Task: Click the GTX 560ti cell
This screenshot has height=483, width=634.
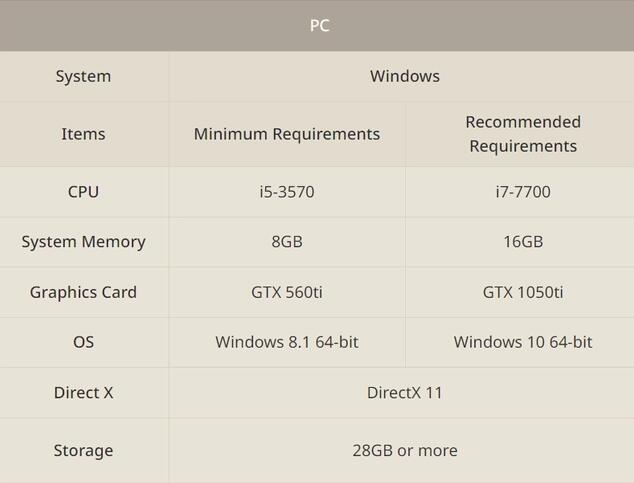Action: coord(287,292)
